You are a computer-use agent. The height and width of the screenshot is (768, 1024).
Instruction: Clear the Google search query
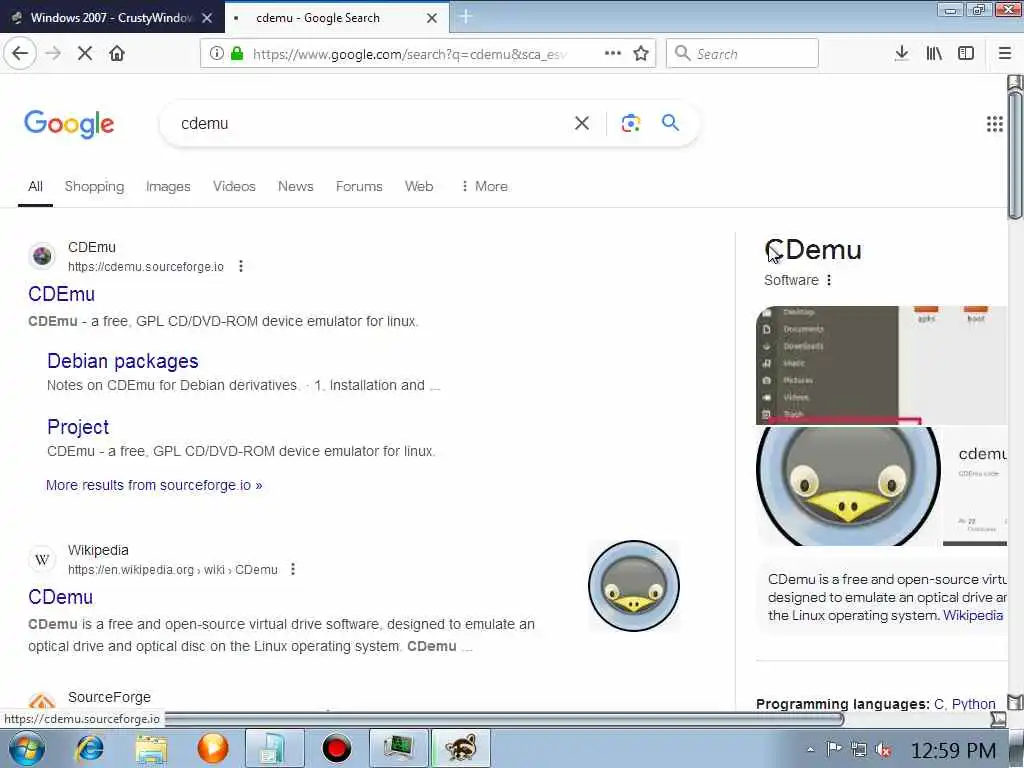coord(582,123)
